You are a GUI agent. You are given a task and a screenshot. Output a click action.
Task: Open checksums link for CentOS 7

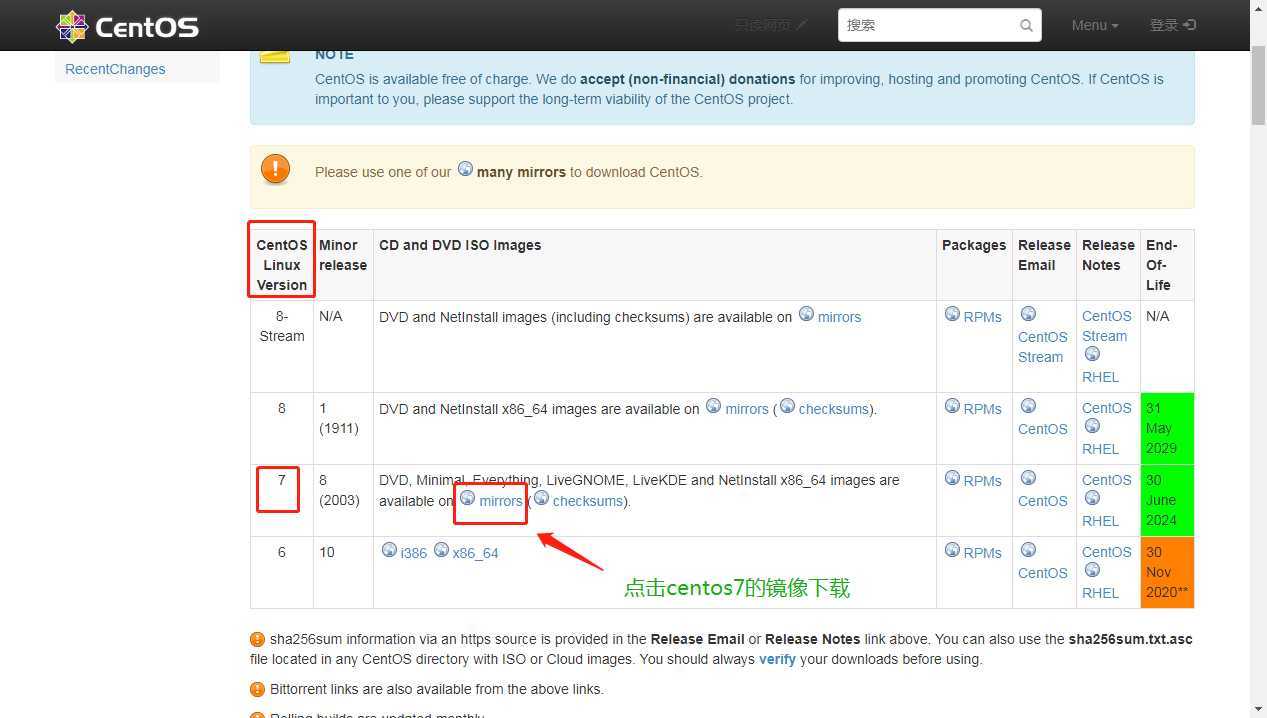587,501
